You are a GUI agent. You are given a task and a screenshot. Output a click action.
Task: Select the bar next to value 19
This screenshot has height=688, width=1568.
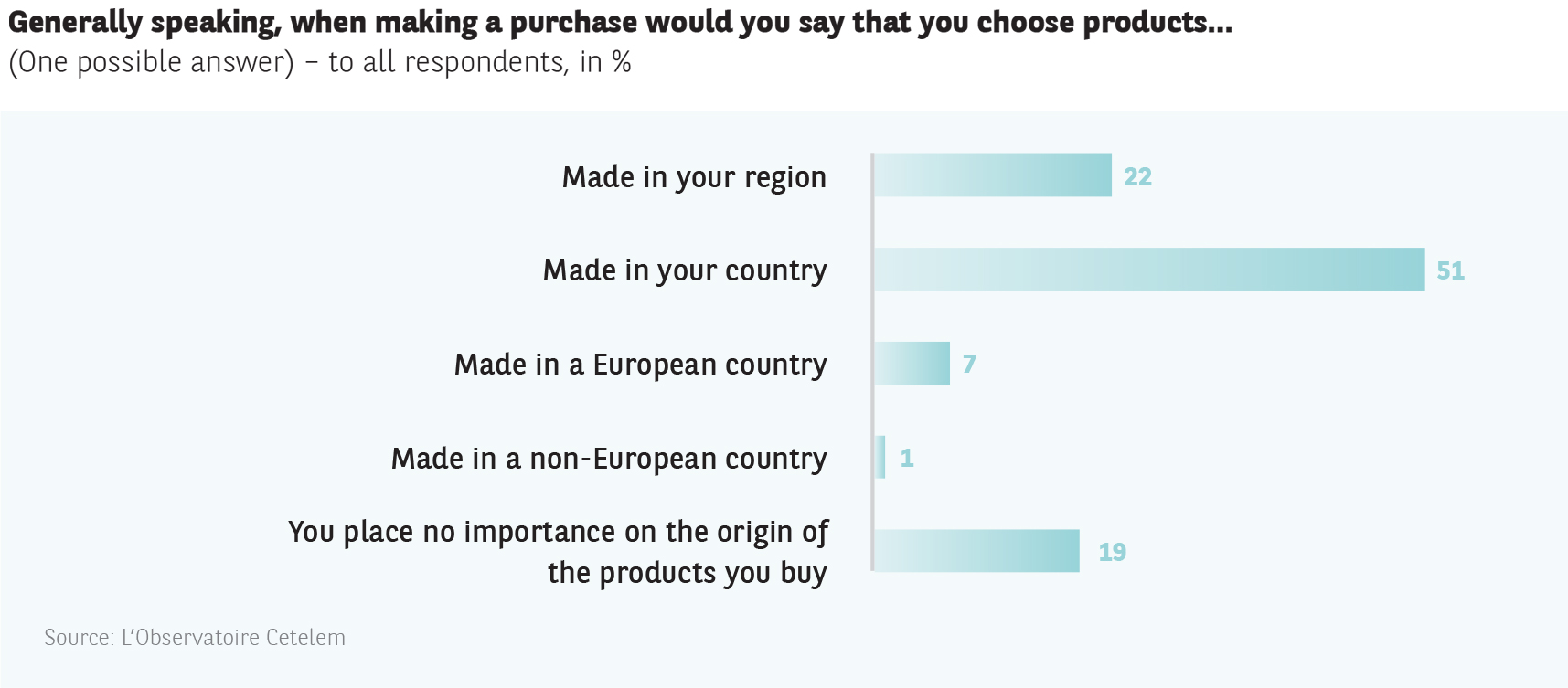[x=976, y=551]
